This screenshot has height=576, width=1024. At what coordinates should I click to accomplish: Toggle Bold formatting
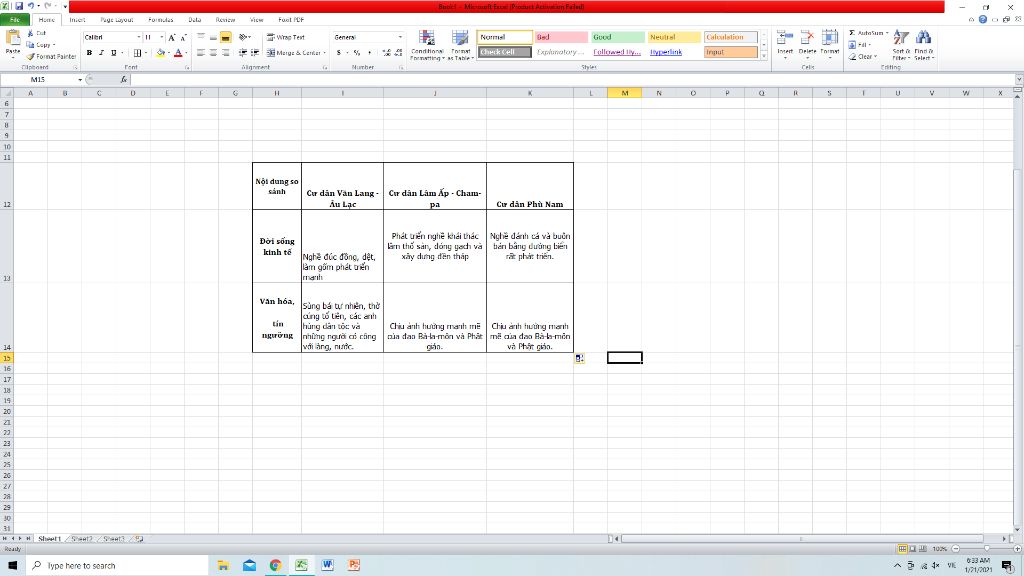(x=89, y=52)
